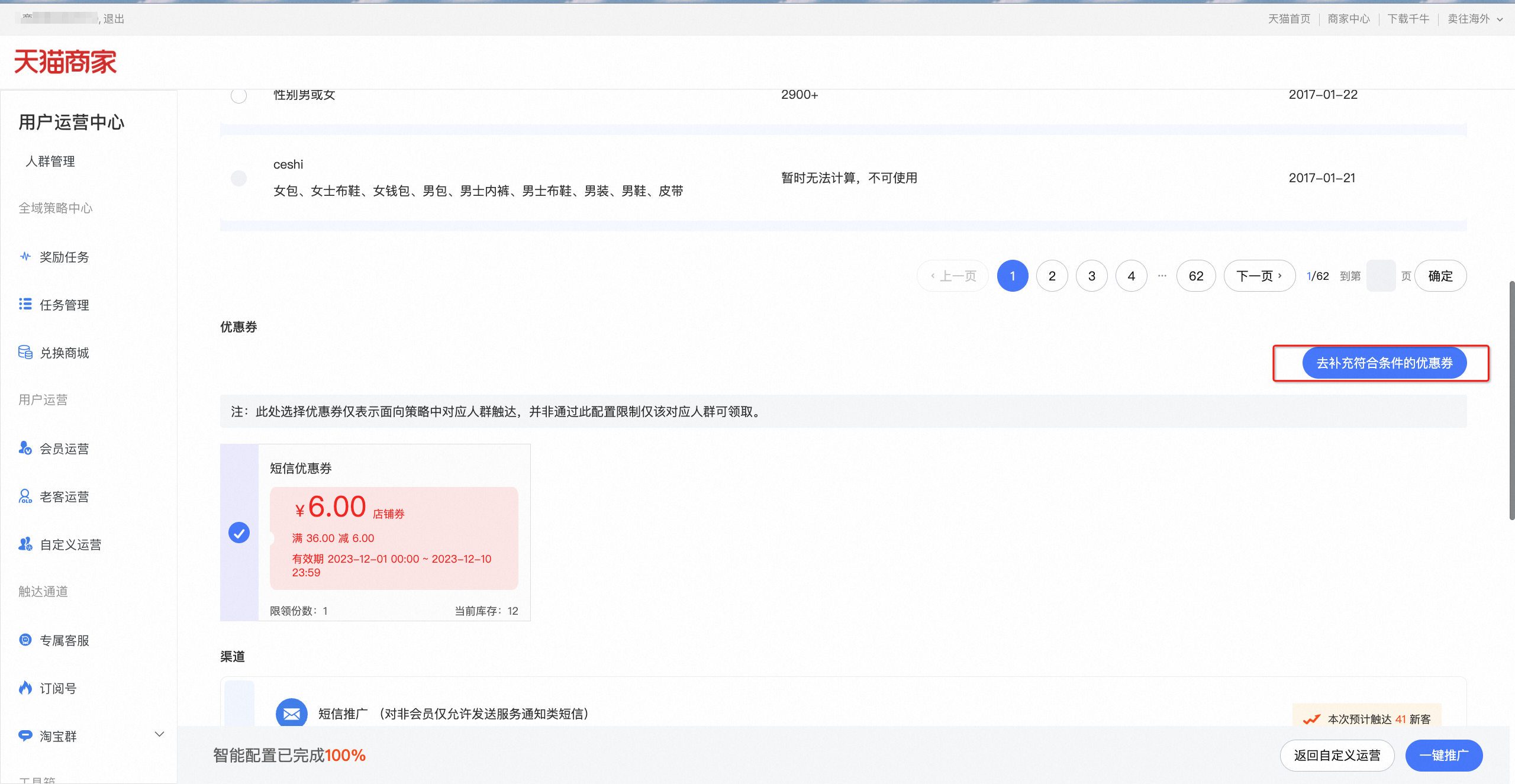Click 智能配置已完成100% status text
1515x784 pixels.
point(289,755)
